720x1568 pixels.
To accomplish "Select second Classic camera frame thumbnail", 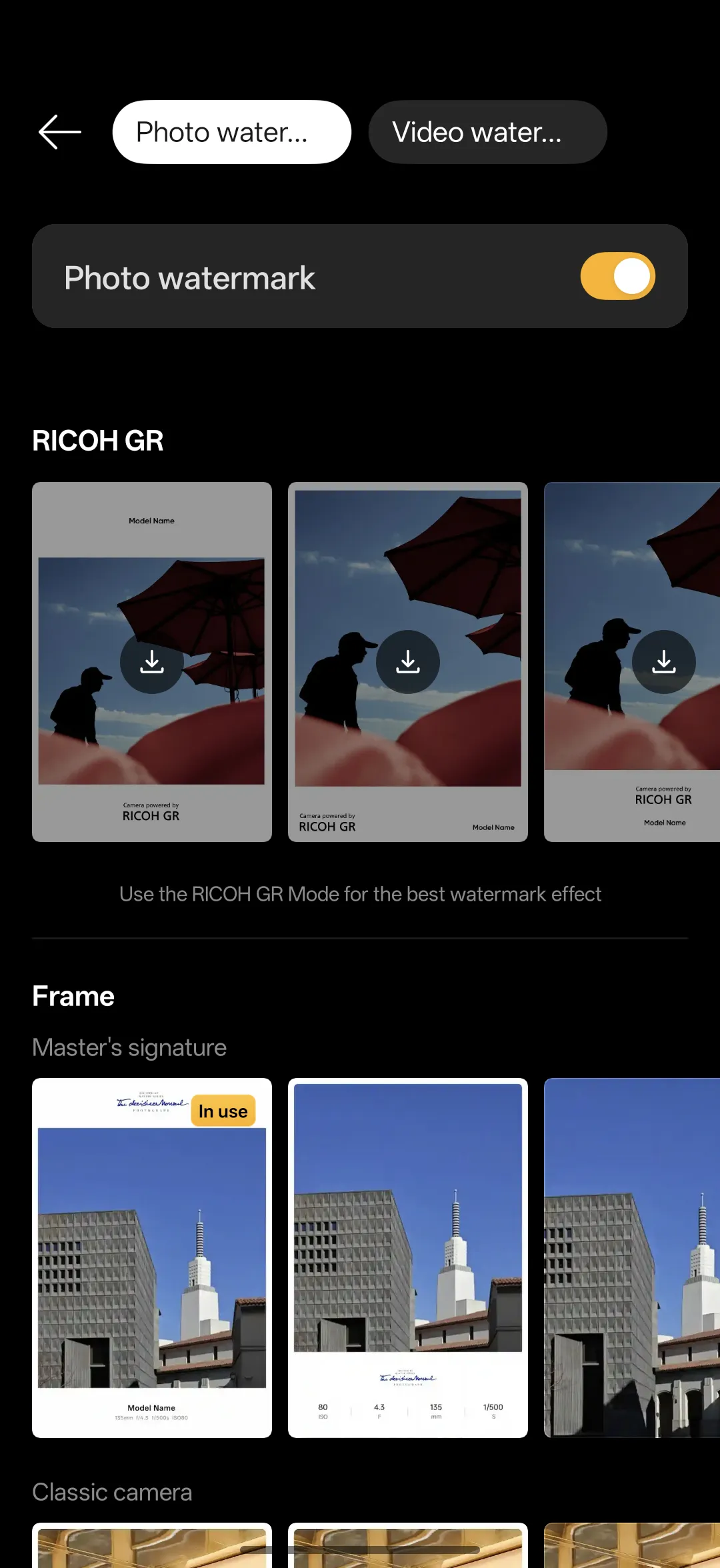I will point(408,1545).
